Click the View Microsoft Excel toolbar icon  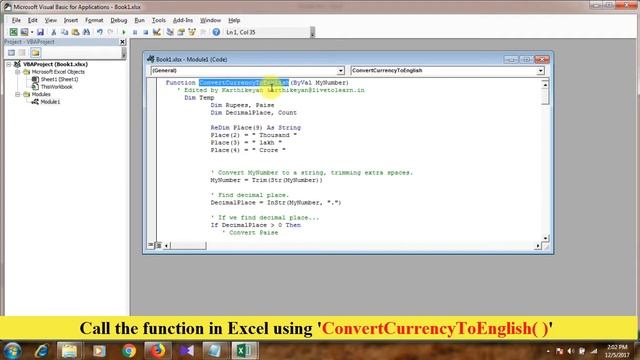point(13,32)
